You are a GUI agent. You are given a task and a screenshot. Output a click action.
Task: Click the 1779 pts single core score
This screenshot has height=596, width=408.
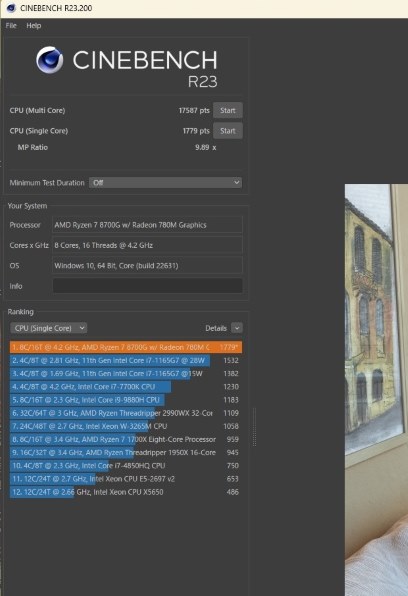tap(196, 131)
